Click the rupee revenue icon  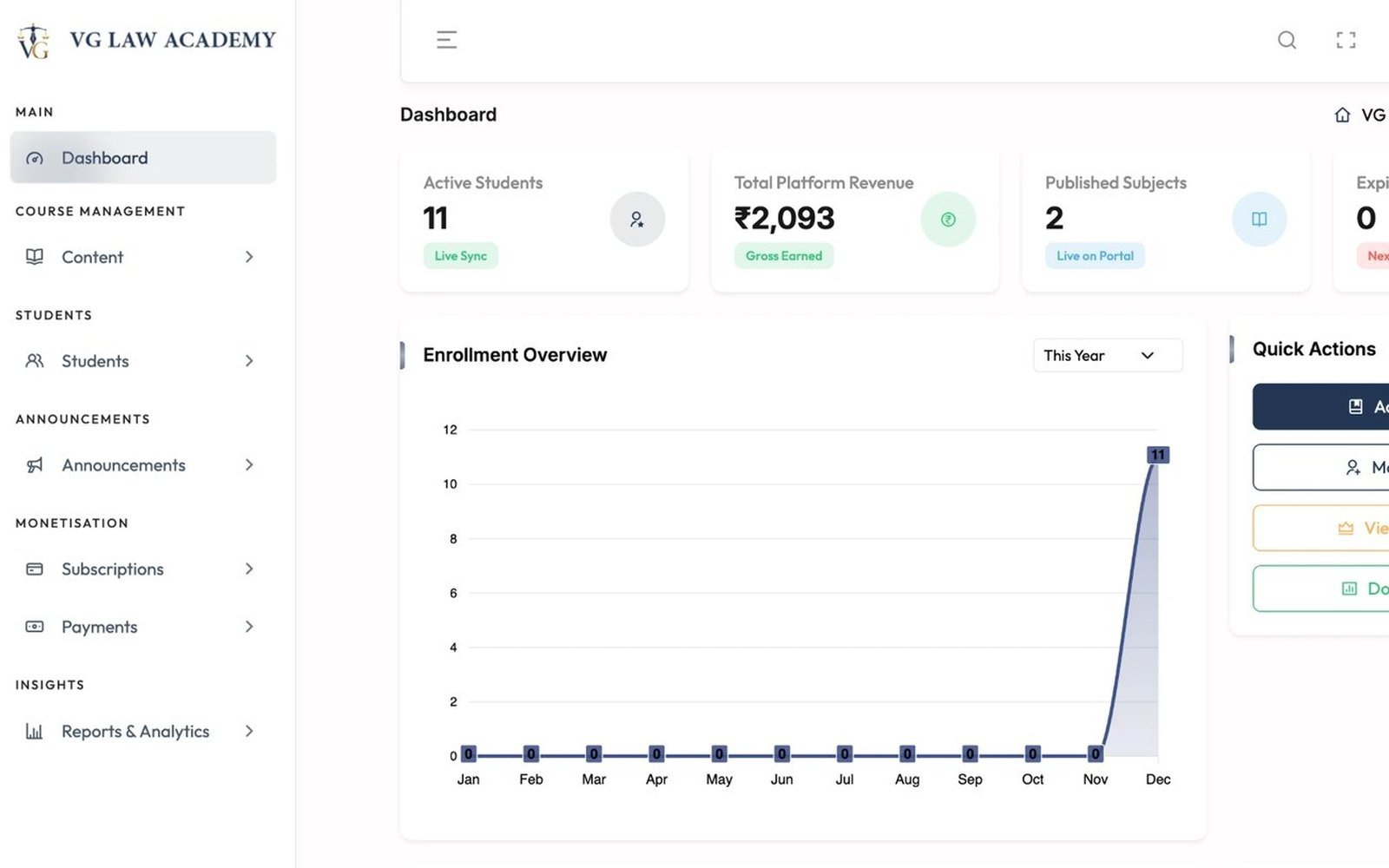pos(948,219)
